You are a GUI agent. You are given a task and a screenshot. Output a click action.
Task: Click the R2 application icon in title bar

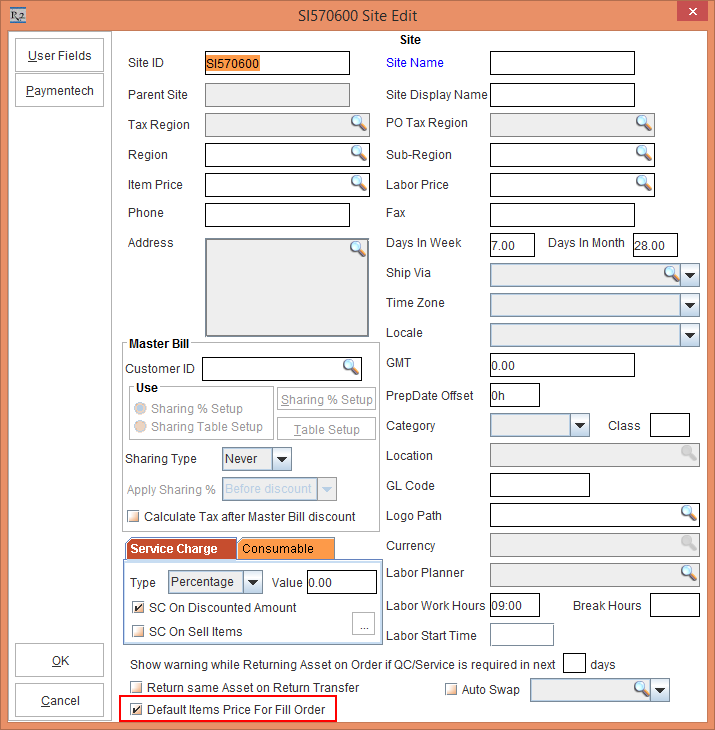(18, 16)
